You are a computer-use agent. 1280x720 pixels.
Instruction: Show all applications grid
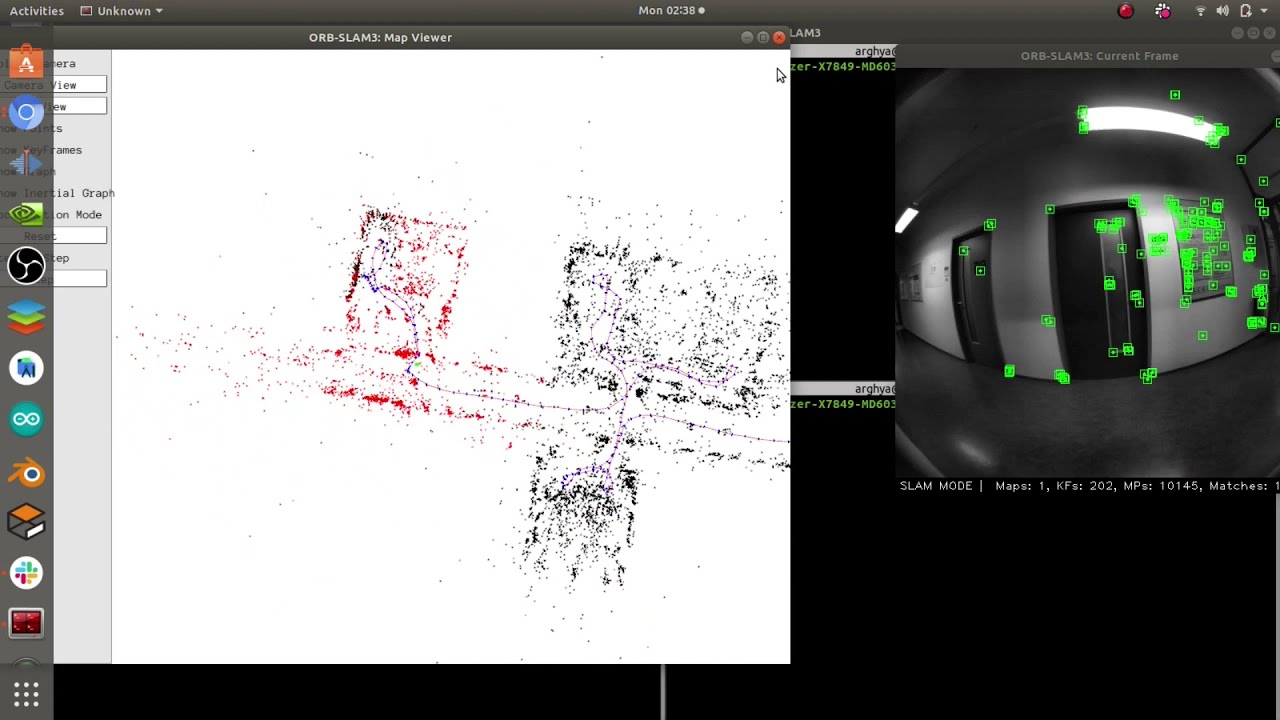point(26,693)
